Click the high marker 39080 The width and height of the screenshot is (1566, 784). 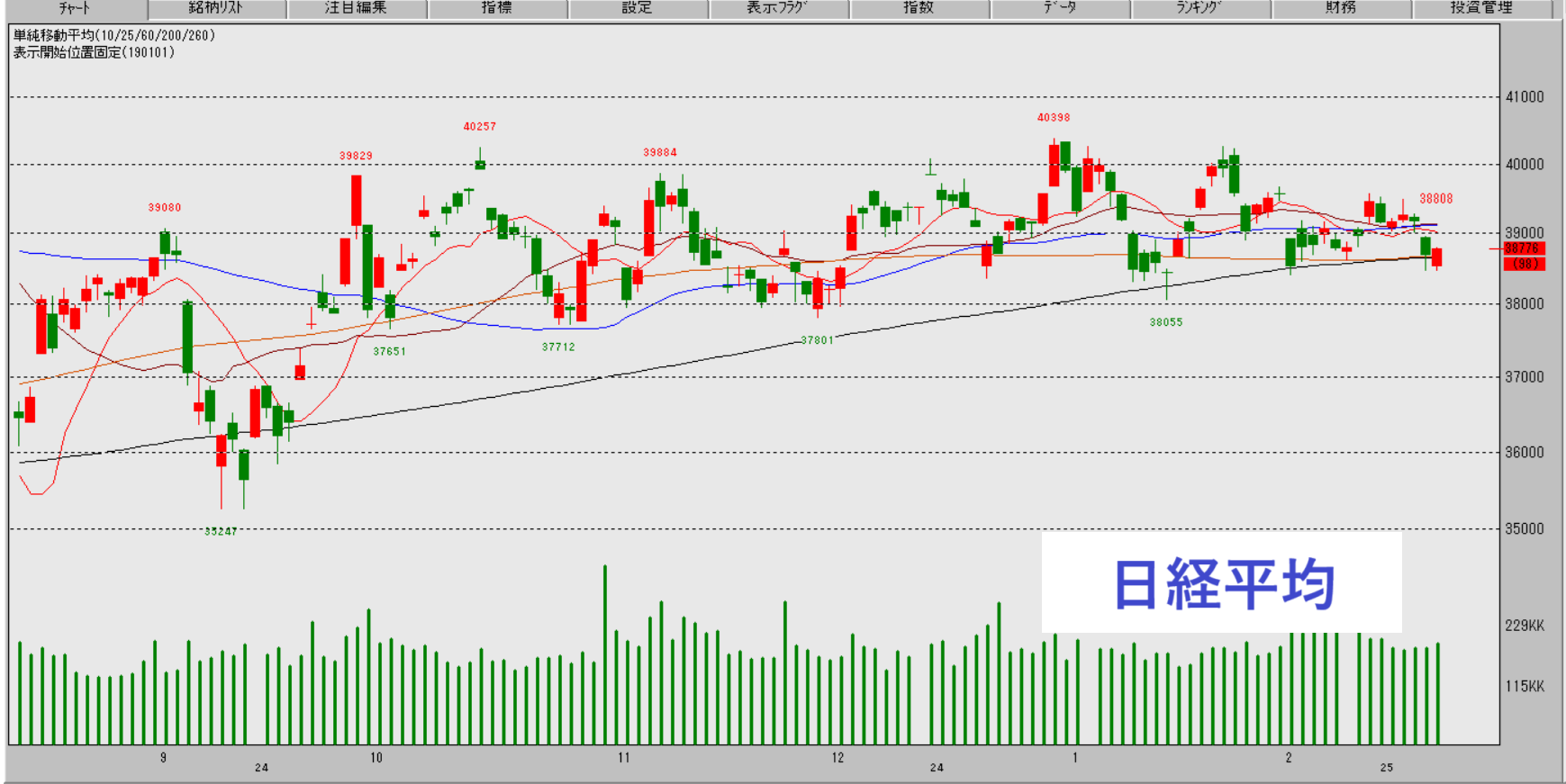(x=165, y=208)
